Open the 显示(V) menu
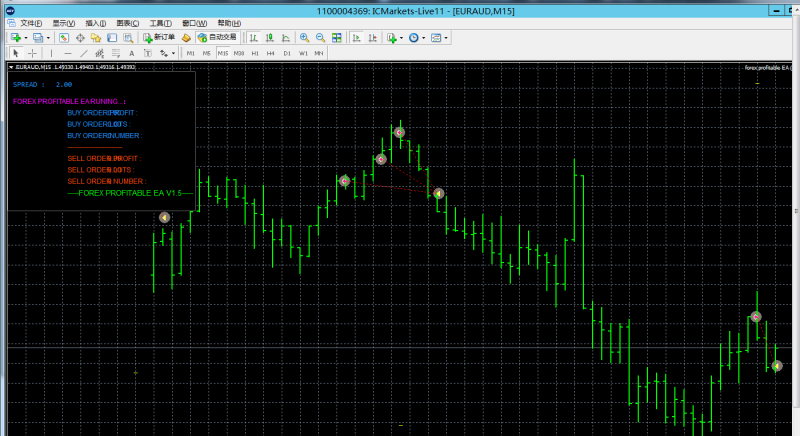 64,23
